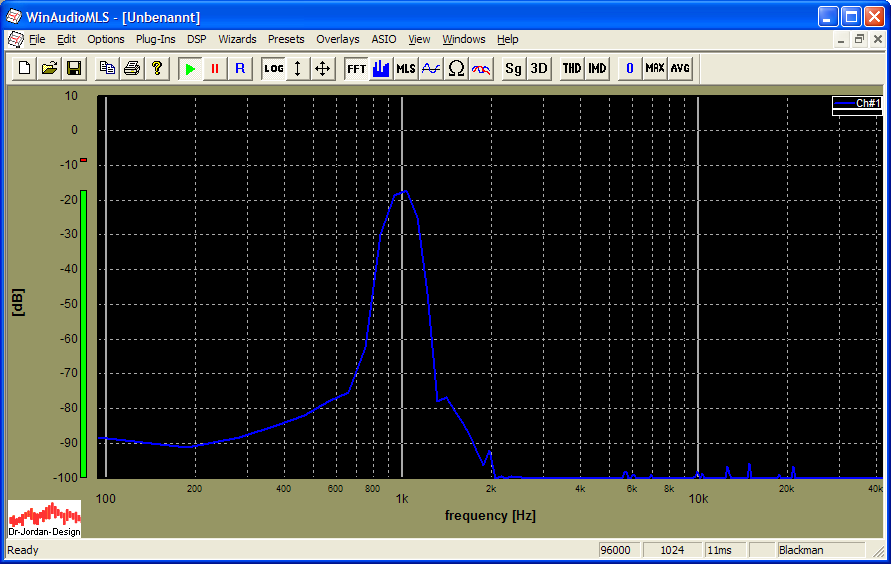Start measurement with green play button
891x564 pixels.
click(190, 68)
